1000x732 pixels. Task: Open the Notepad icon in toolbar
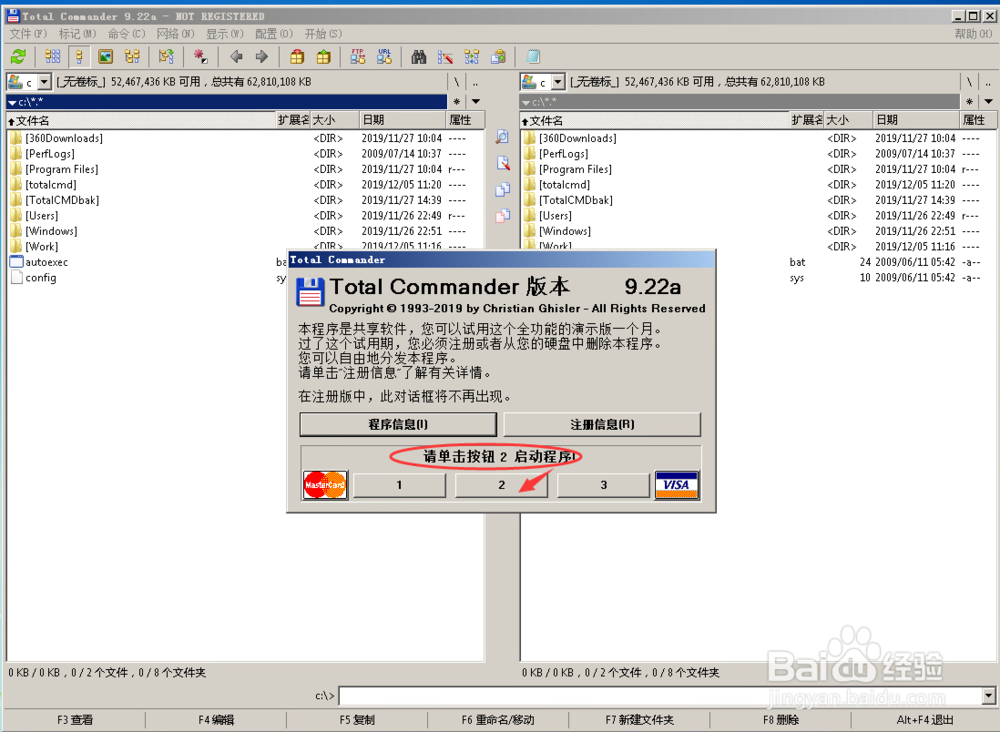[x=533, y=57]
